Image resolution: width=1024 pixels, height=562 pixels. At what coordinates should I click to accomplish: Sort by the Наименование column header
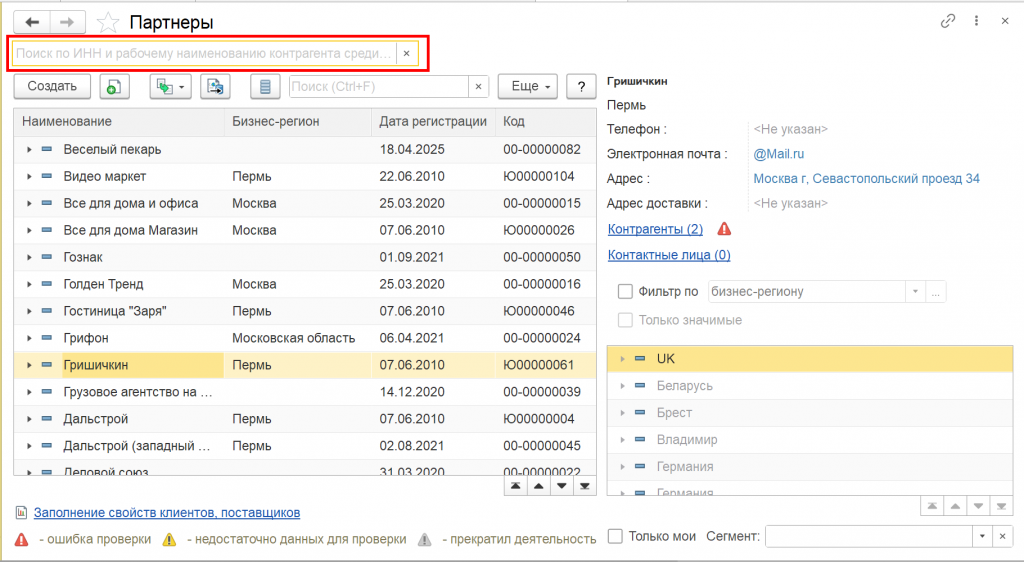pos(119,122)
